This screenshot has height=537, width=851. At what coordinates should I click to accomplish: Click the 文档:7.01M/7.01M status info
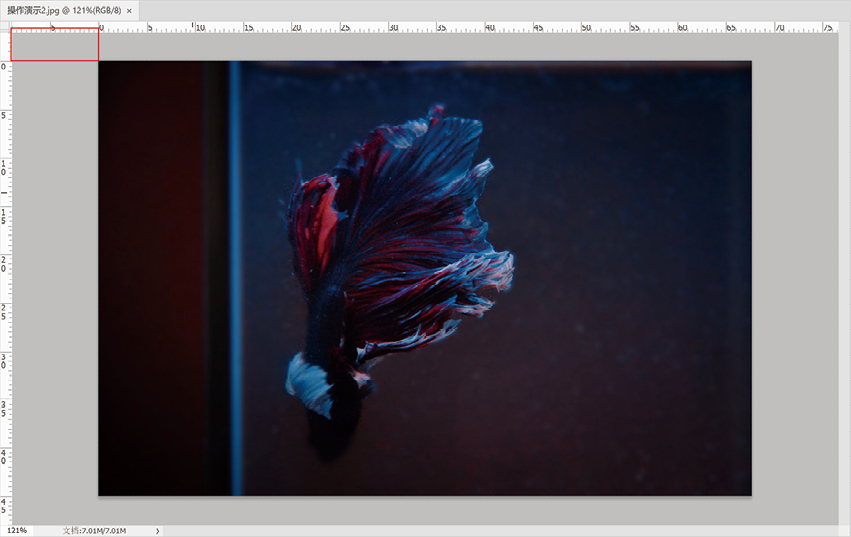94,531
